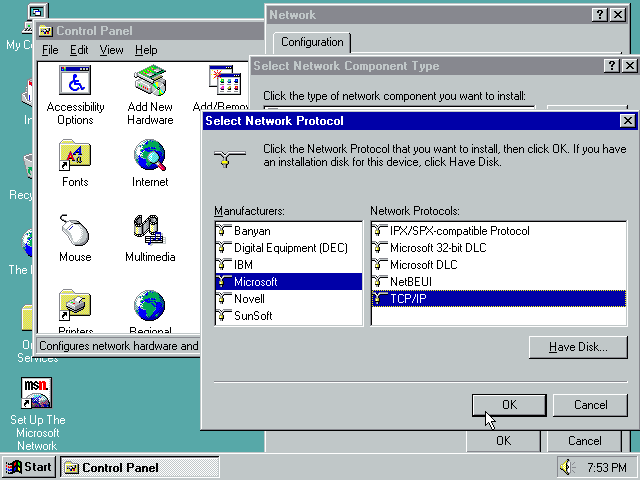The width and height of the screenshot is (640, 480).
Task: Close the Network dialog
Action: (618, 15)
